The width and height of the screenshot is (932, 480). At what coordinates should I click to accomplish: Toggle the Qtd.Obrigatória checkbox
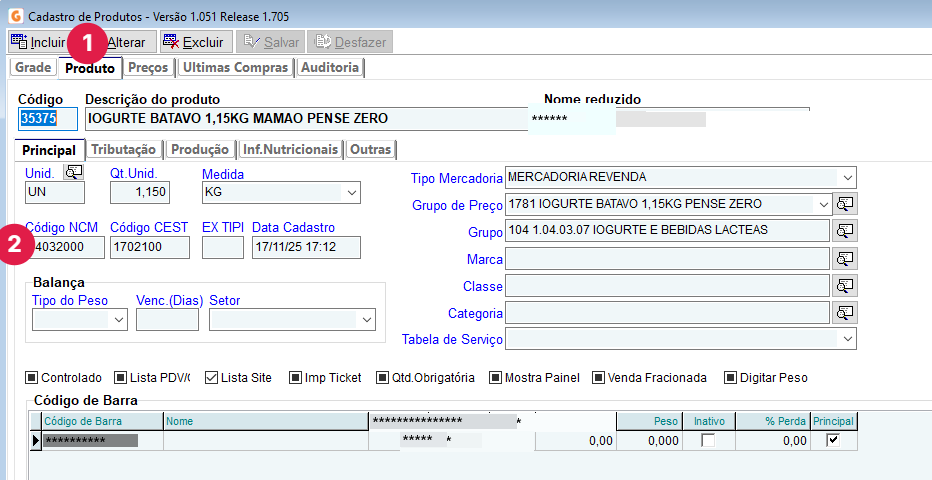(x=383, y=378)
